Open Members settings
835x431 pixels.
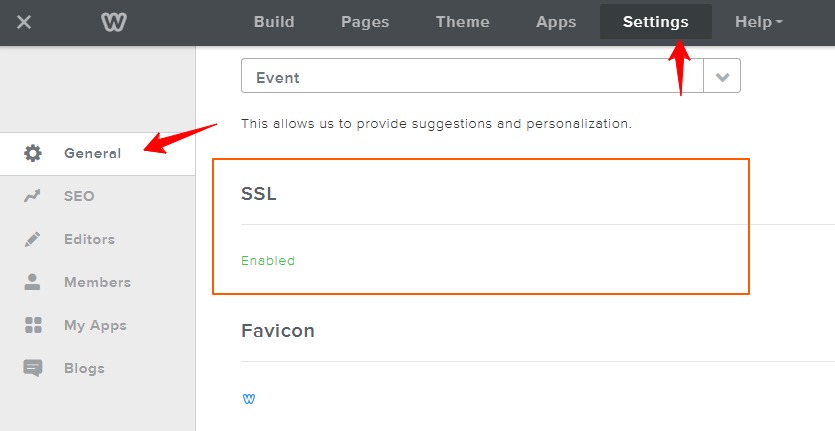[x=97, y=282]
